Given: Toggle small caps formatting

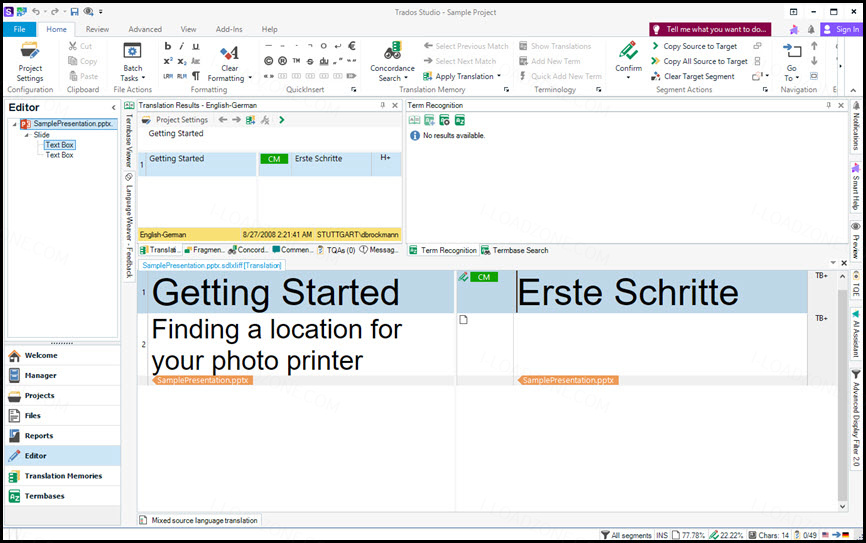Looking at the screenshot, I should [196, 61].
